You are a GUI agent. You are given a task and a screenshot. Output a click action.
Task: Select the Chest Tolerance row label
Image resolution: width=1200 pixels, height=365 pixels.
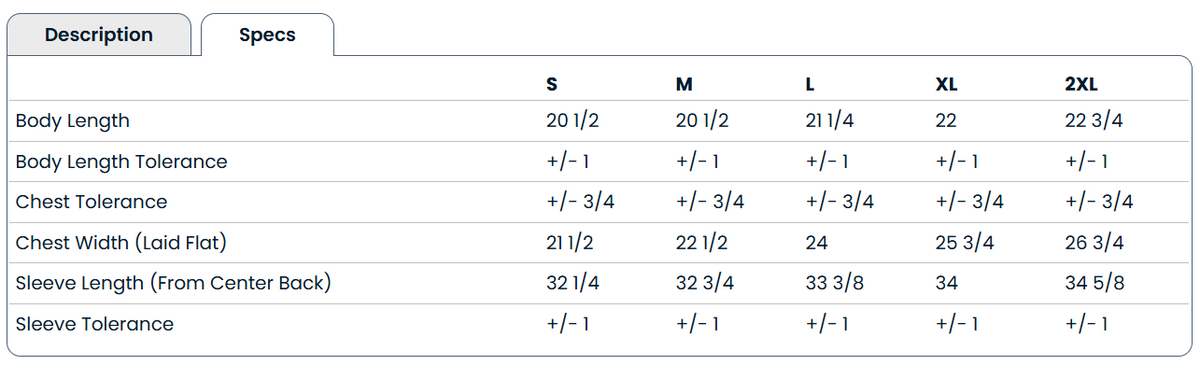click(x=91, y=202)
